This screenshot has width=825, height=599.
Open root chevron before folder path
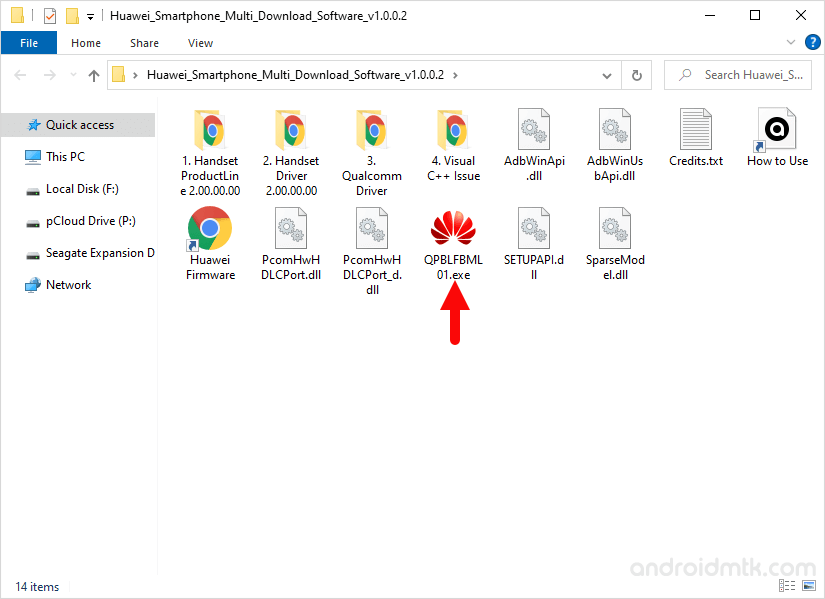pos(135,75)
